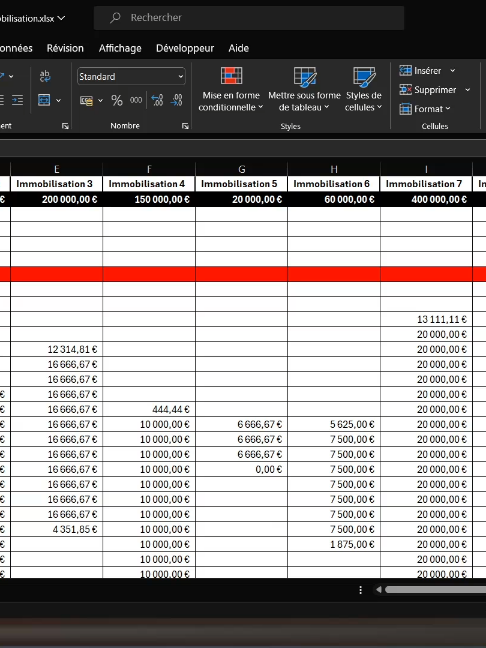Apply percent style format

pos(117,100)
